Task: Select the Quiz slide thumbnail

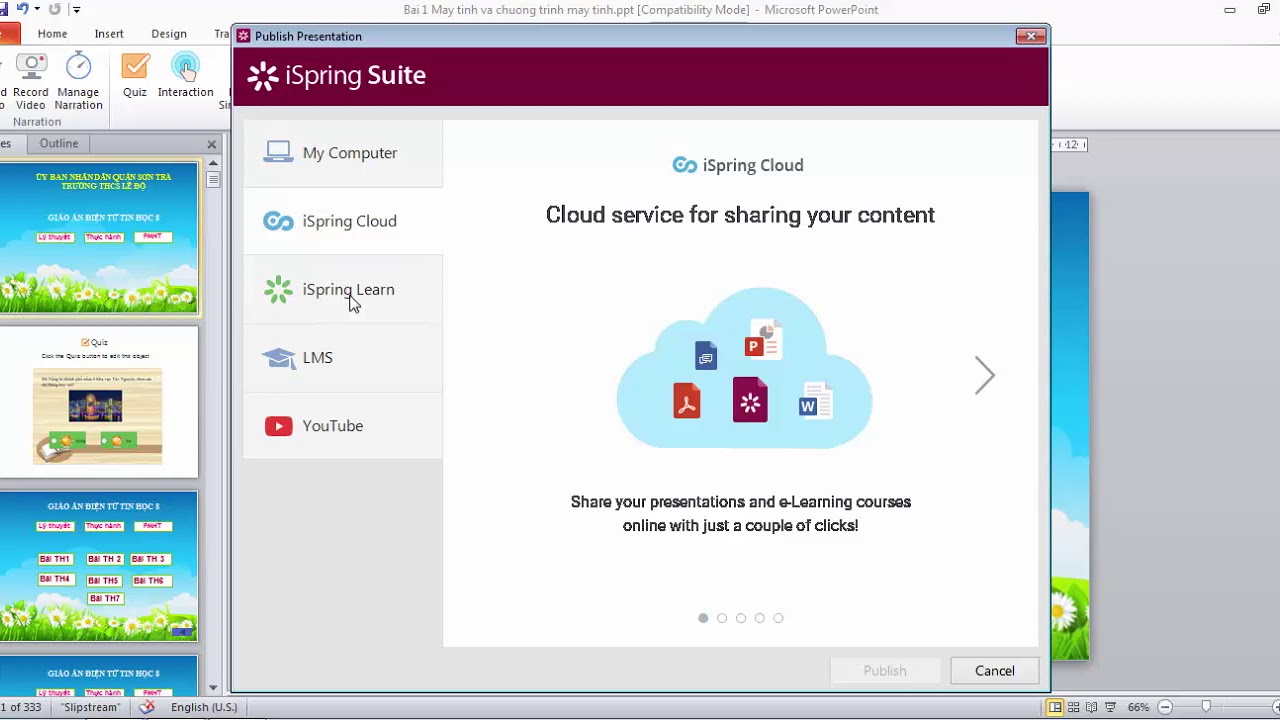Action: tap(98, 402)
